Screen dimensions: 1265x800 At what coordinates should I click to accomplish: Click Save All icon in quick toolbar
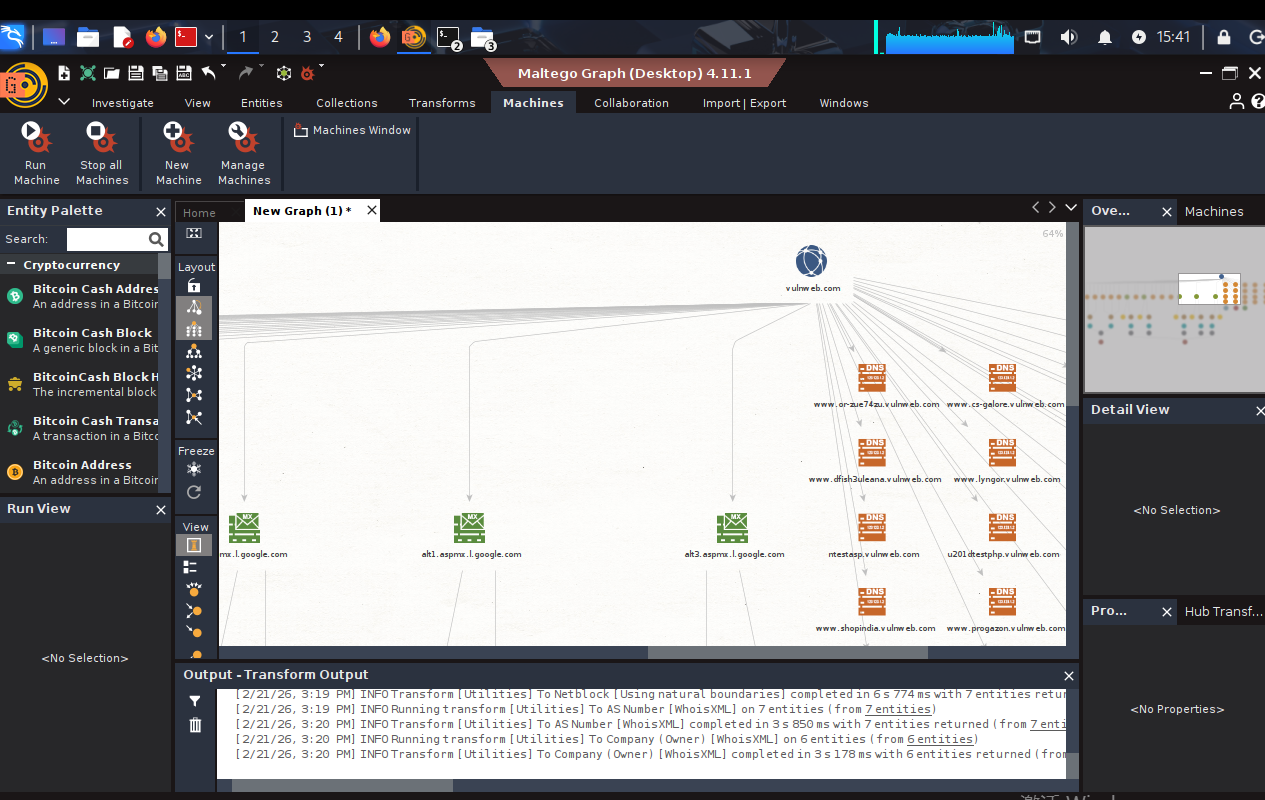point(160,73)
